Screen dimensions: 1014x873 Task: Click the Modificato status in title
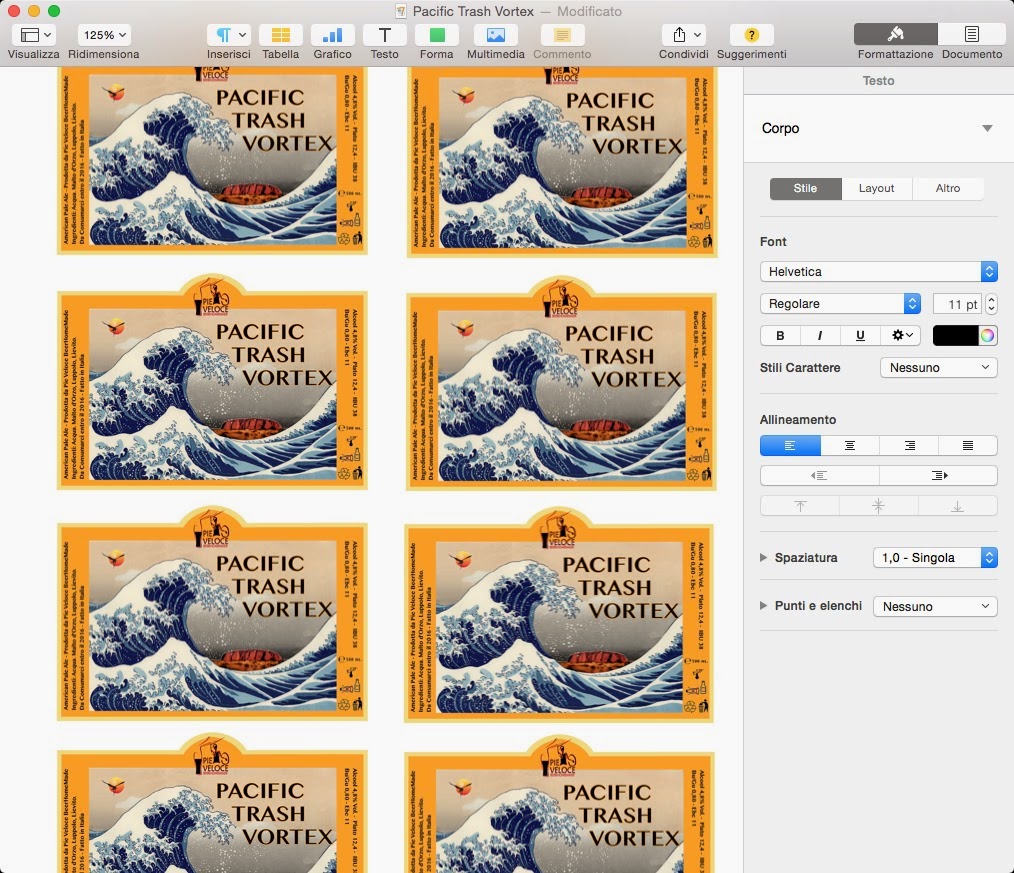tap(589, 12)
